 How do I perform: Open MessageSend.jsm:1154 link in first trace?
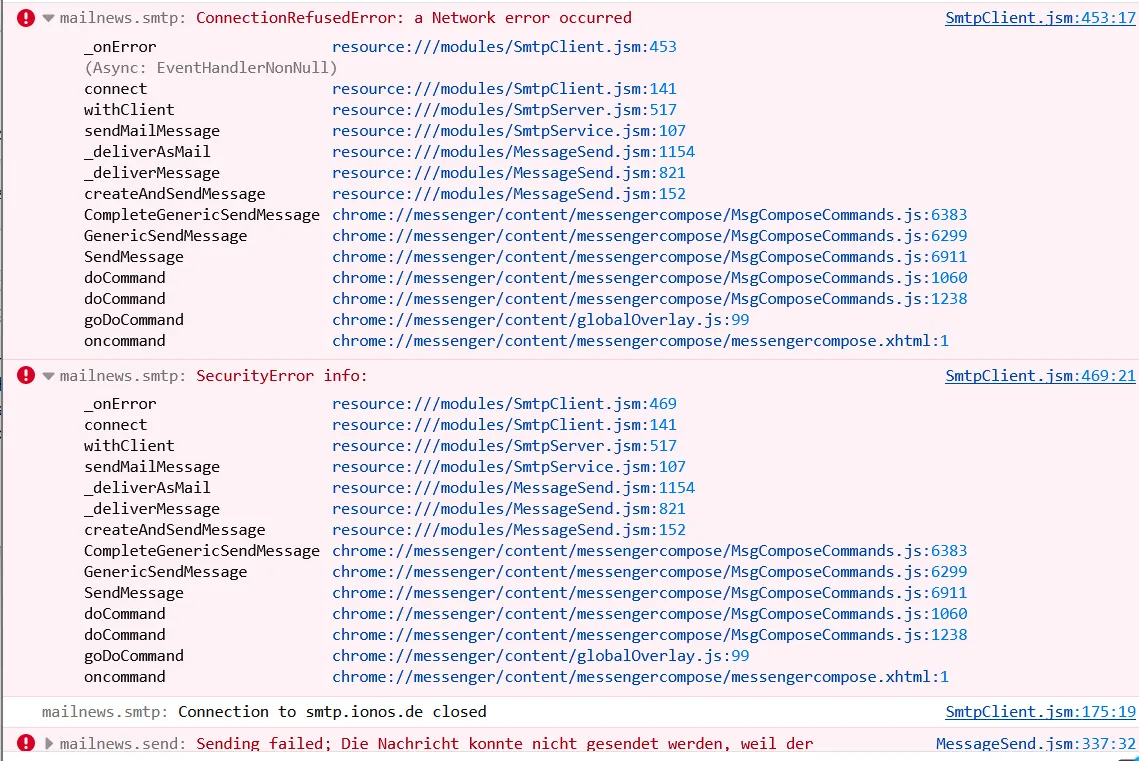pyautogui.click(x=514, y=152)
